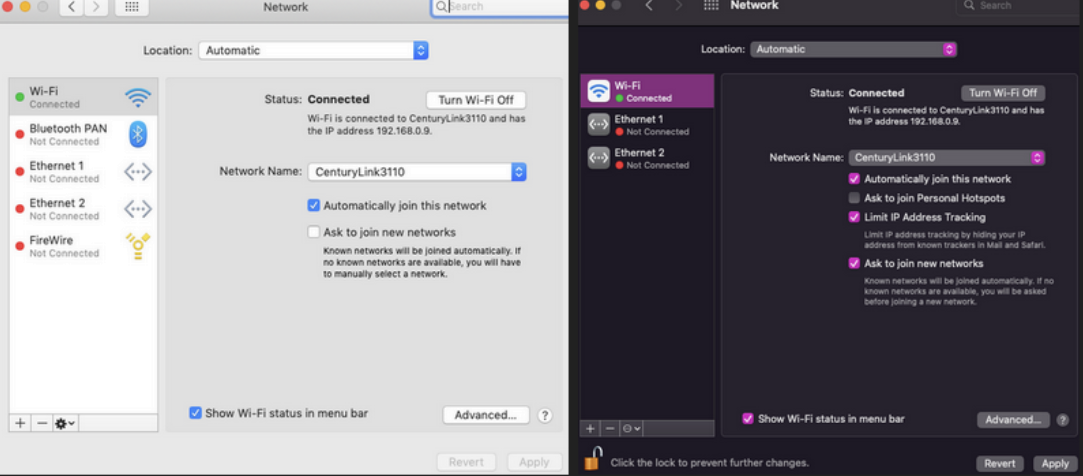This screenshot has height=476, width=1083.
Task: Click Apply in the dark window
Action: point(1055,464)
